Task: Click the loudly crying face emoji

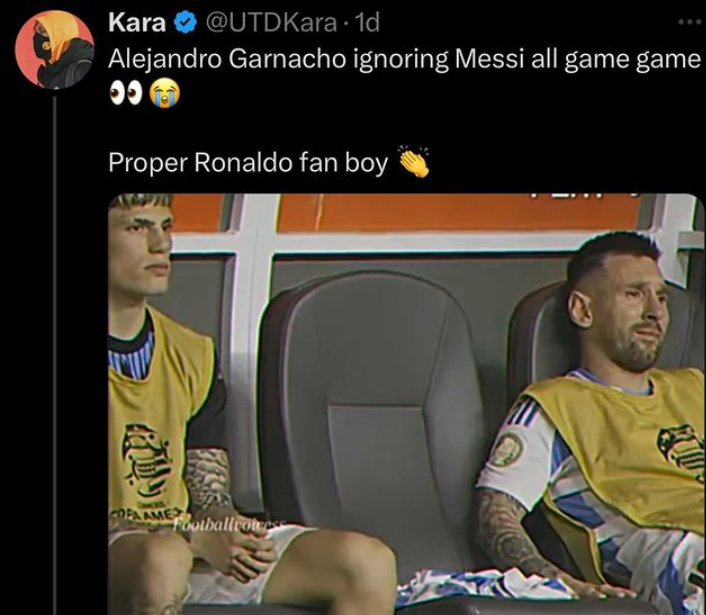Action: [165, 94]
